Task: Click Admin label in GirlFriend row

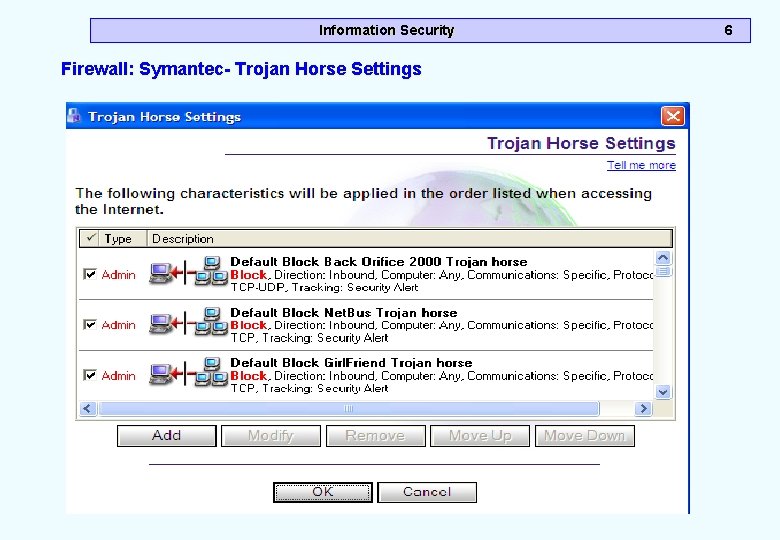Action: [x=118, y=375]
